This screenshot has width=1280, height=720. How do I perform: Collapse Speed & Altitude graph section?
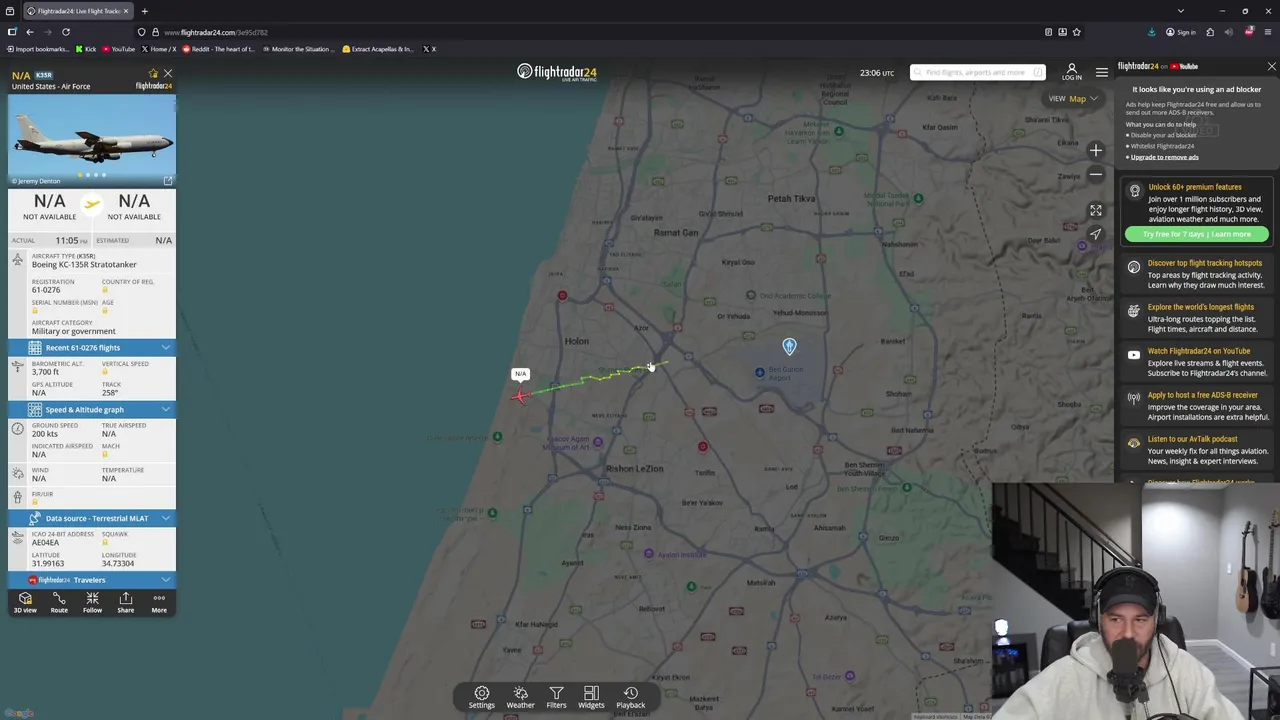91,410
